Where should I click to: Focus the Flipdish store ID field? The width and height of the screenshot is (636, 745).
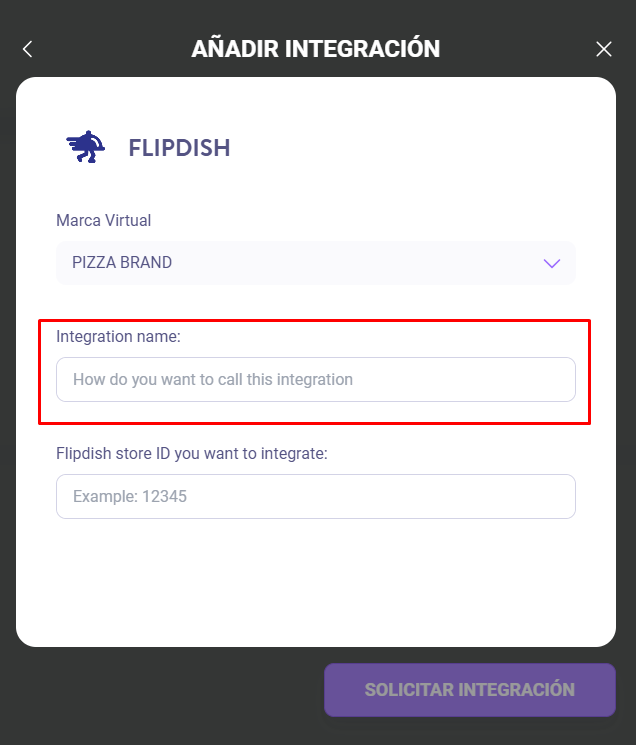[315, 496]
